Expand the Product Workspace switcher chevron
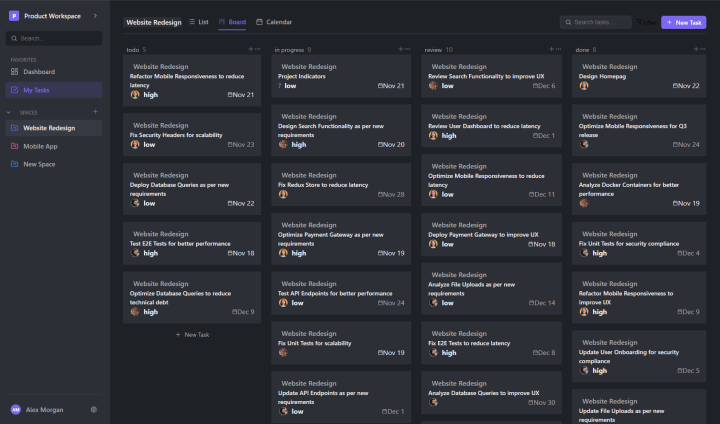The height and width of the screenshot is (424, 720). 95,16
